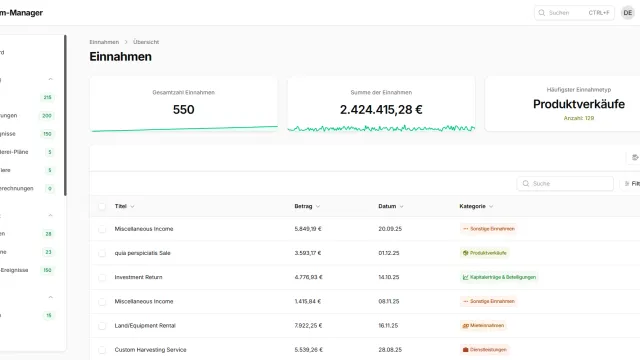This screenshot has width=640, height=360.
Task: Open sidebar item with badge 23
Action: pyautogui.click(x=28, y=252)
